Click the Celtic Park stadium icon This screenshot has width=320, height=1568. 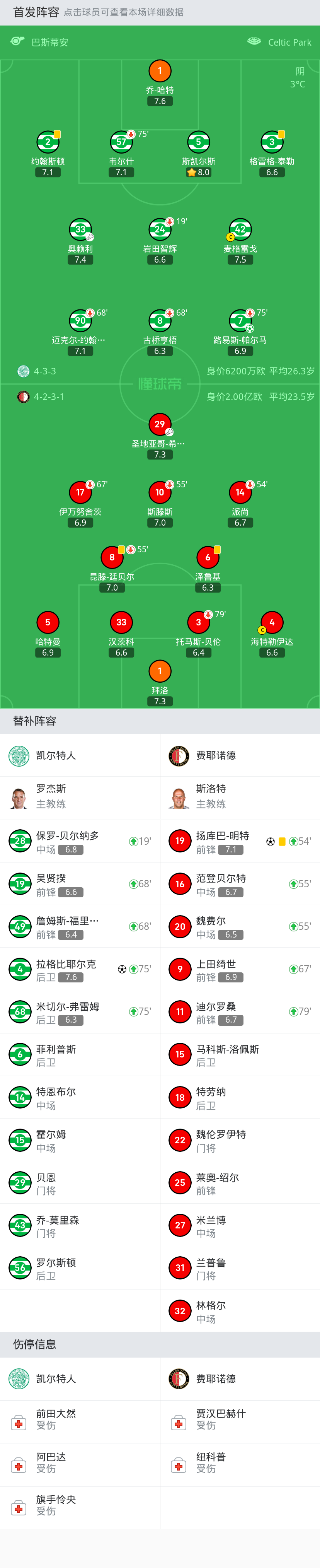254,41
